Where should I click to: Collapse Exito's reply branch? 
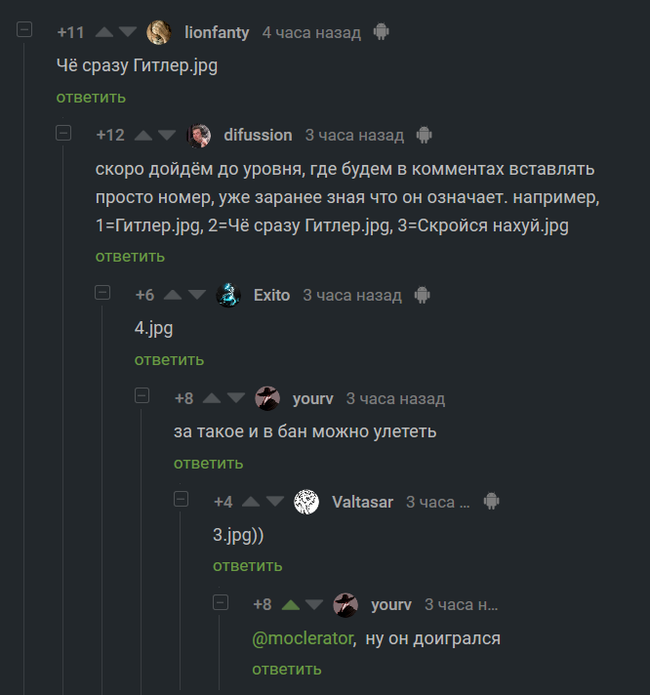click(102, 292)
